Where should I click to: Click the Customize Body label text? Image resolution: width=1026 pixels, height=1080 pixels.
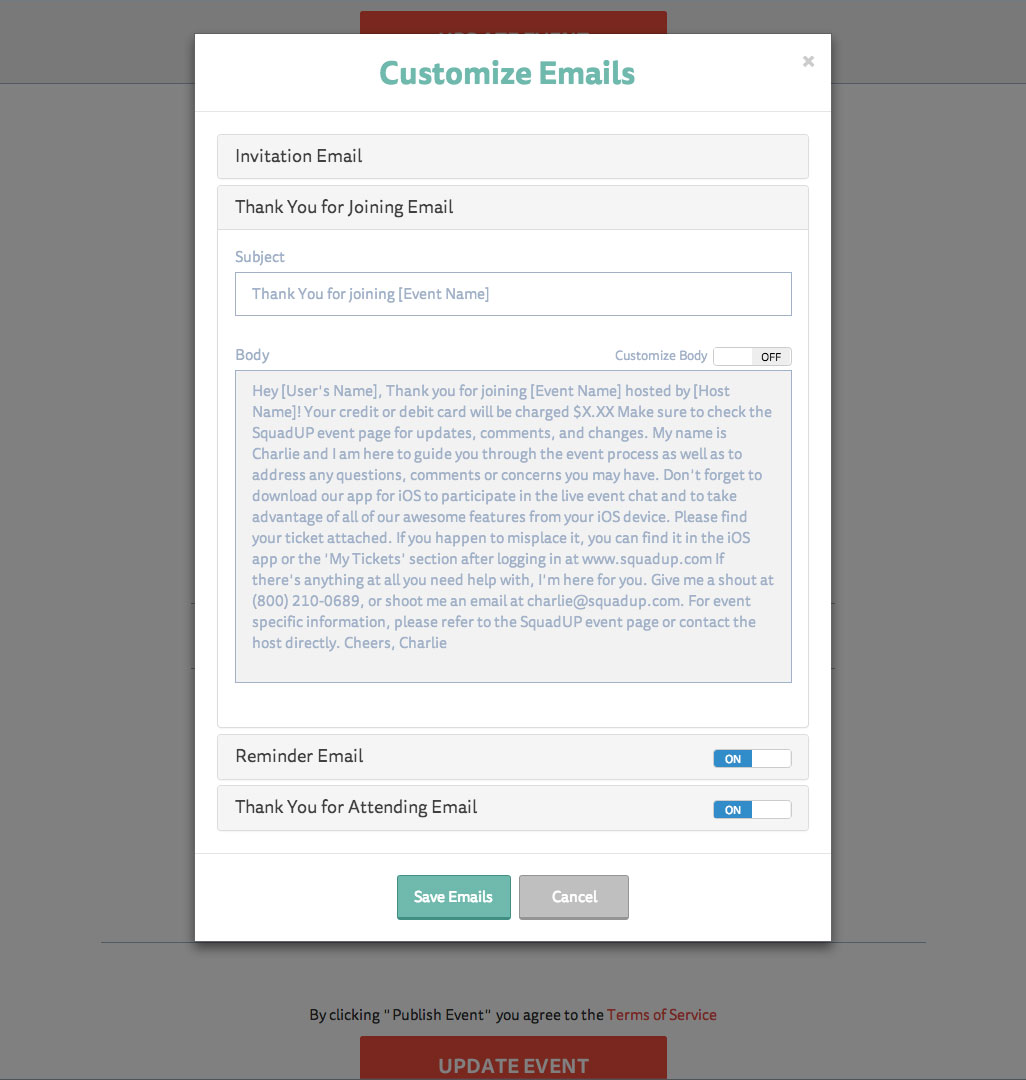[x=660, y=355]
